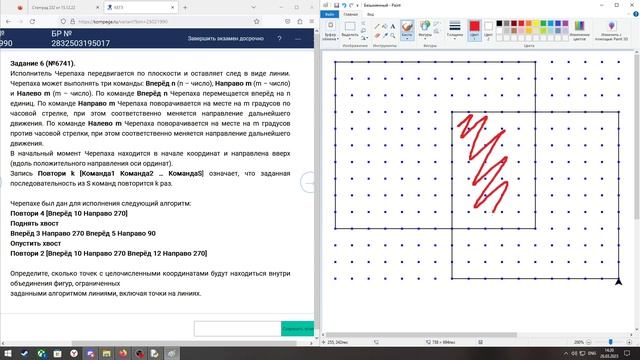Select the Fill with color bucket tool
Screen dimensions: 640x360
point(385,27)
